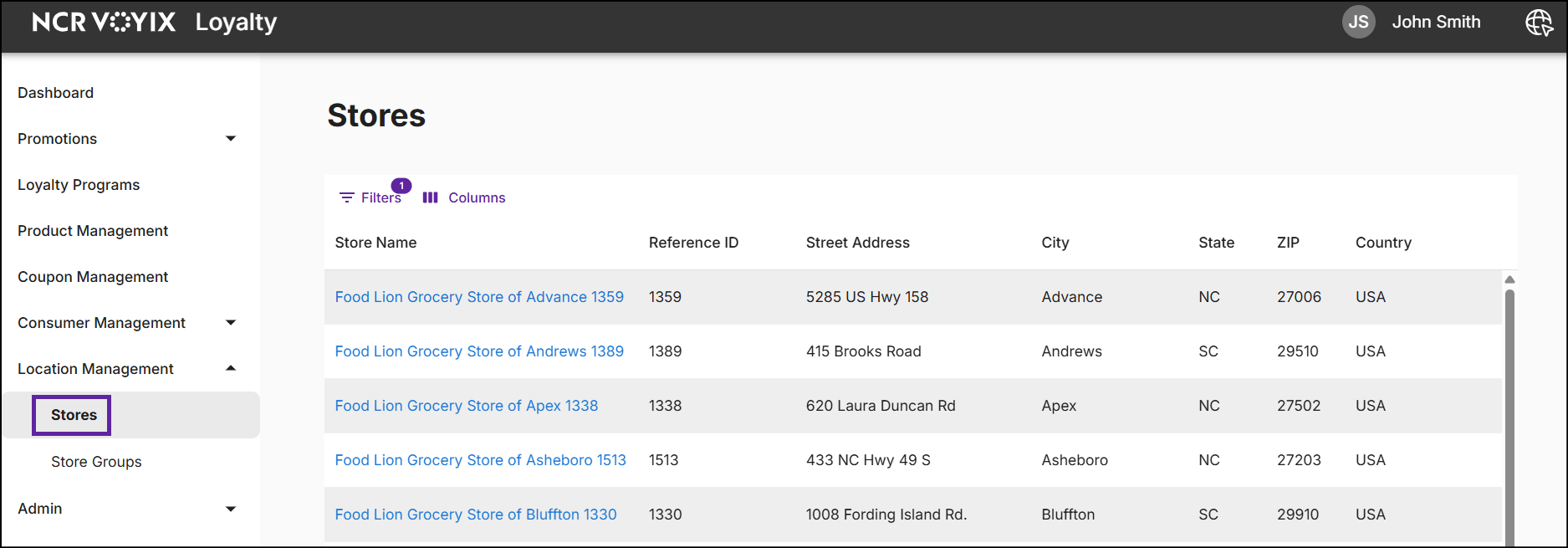The height and width of the screenshot is (548, 1568).
Task: Click city cell Asheboro
Action: [x=1075, y=460]
